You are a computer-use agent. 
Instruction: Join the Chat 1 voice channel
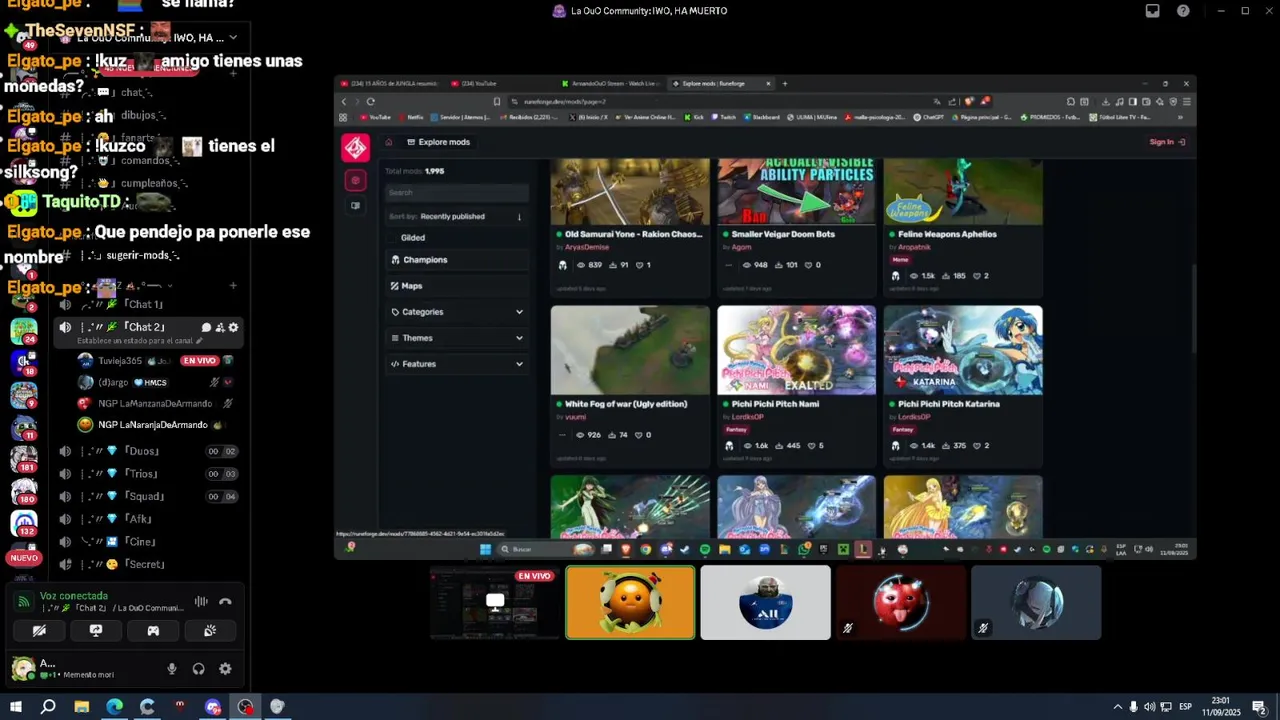145,304
